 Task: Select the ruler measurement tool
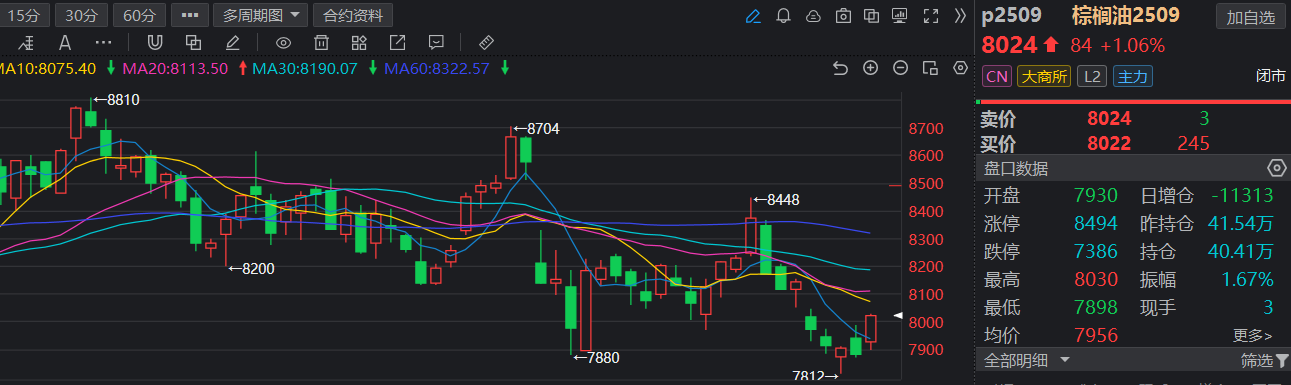(x=487, y=43)
